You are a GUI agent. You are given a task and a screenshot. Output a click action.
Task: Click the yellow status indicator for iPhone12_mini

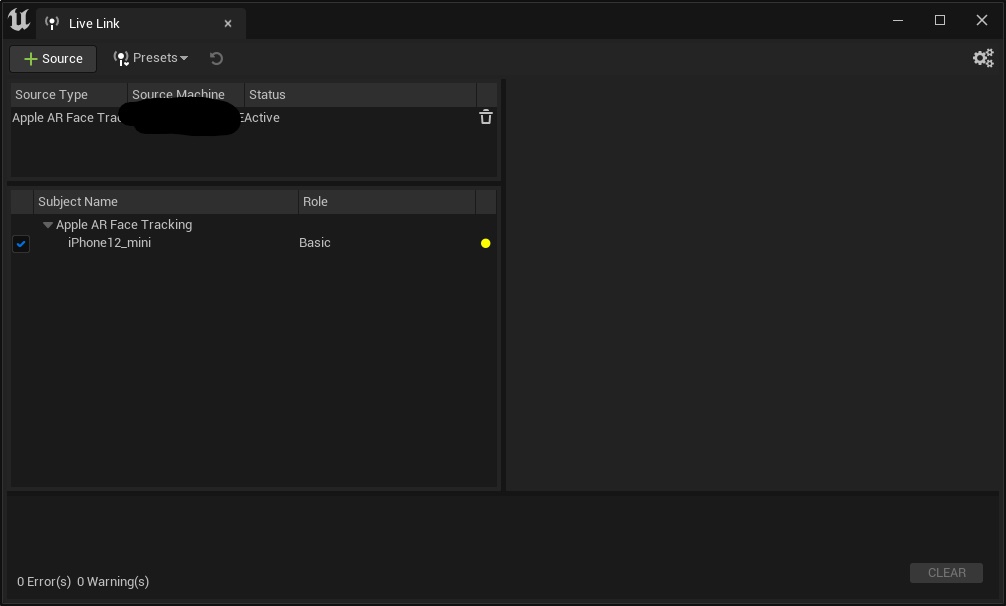[486, 243]
